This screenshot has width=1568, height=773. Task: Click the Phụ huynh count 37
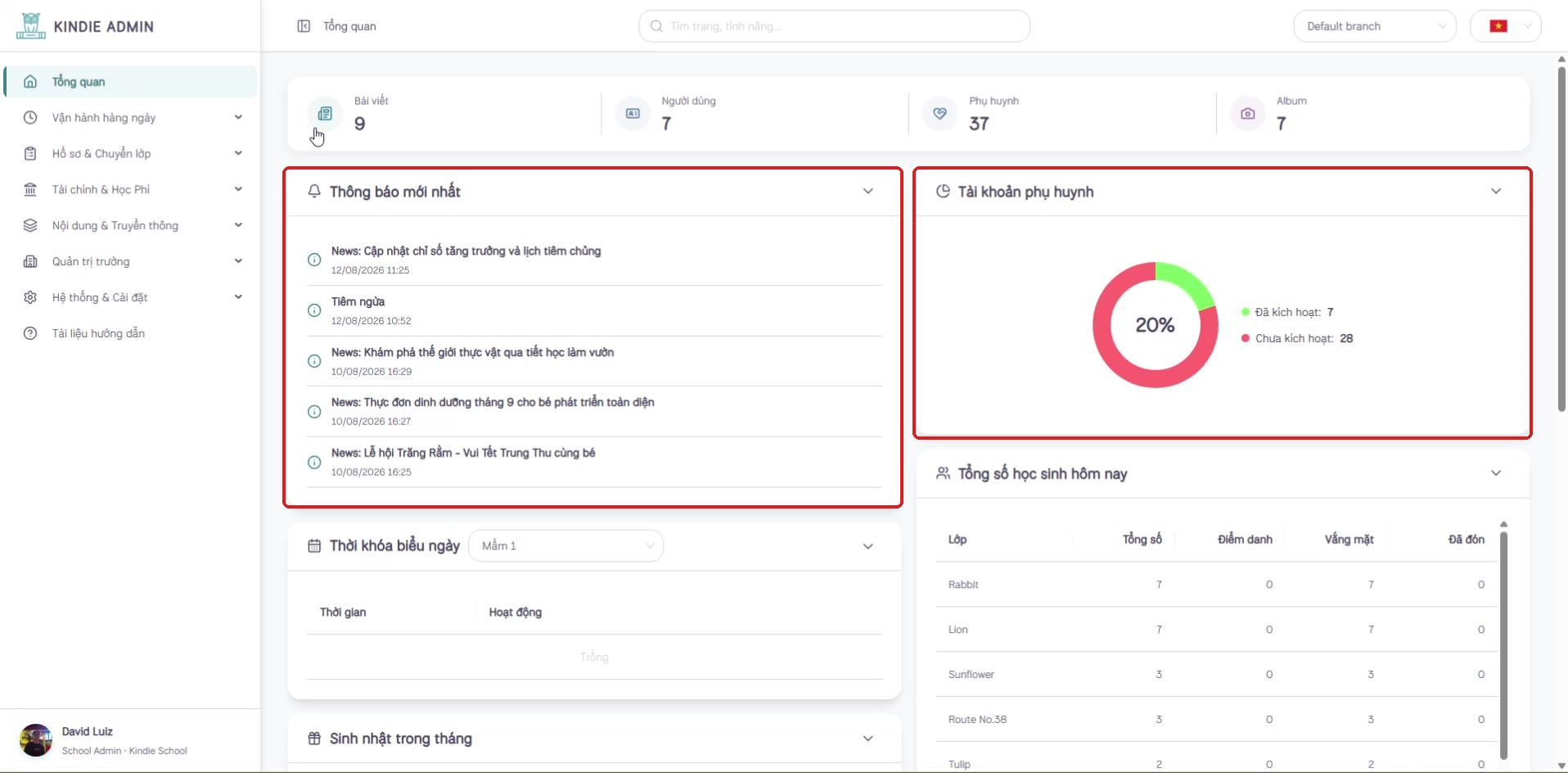979,124
